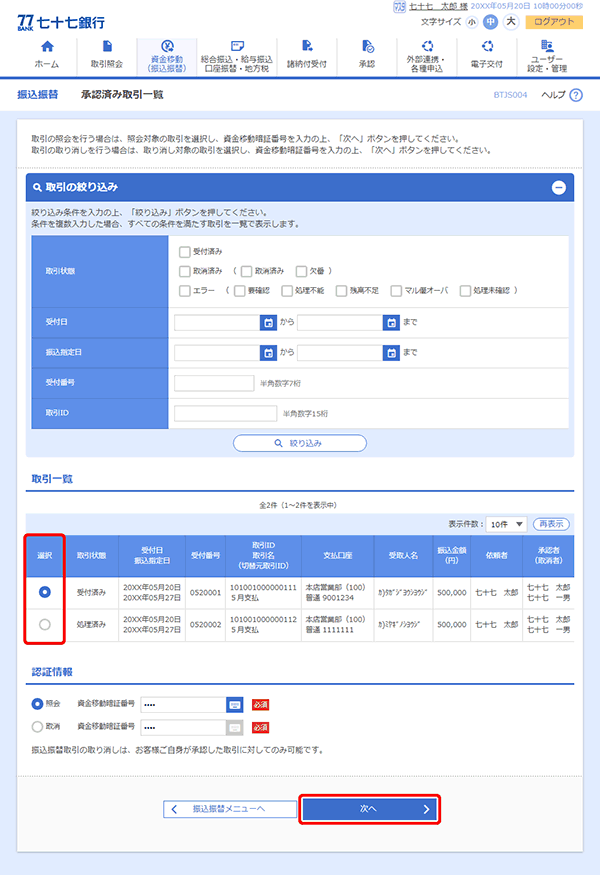
Task: Open 電子交付 icon
Action: click(487, 46)
